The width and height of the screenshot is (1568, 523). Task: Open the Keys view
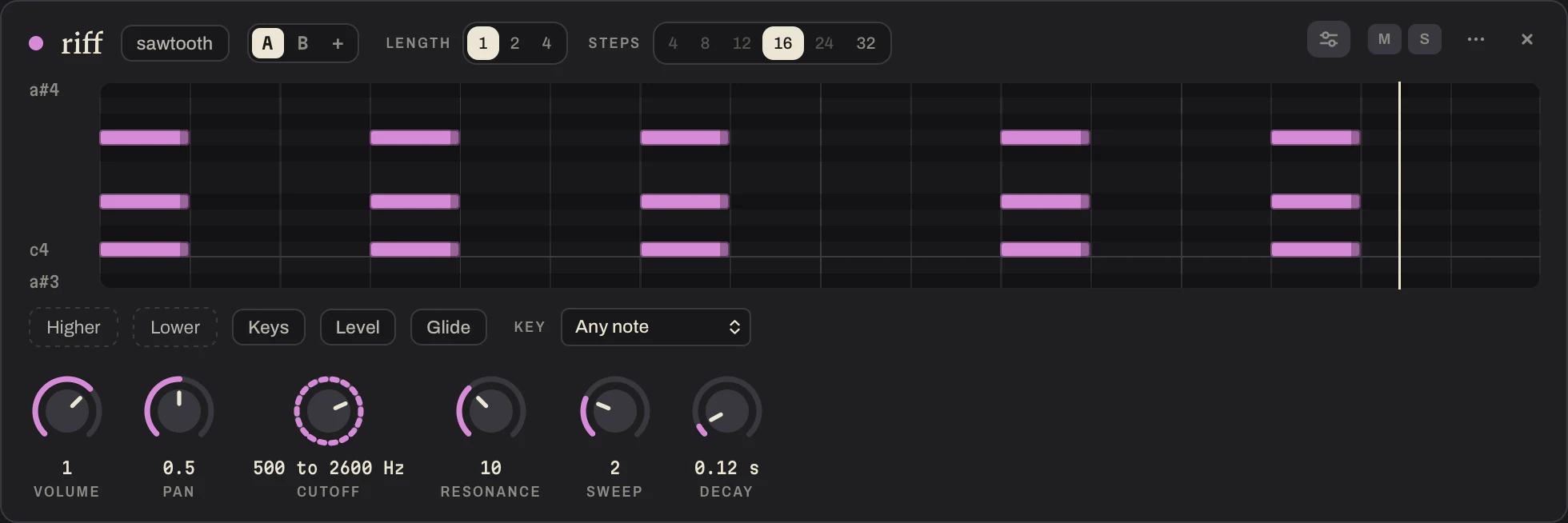(269, 327)
